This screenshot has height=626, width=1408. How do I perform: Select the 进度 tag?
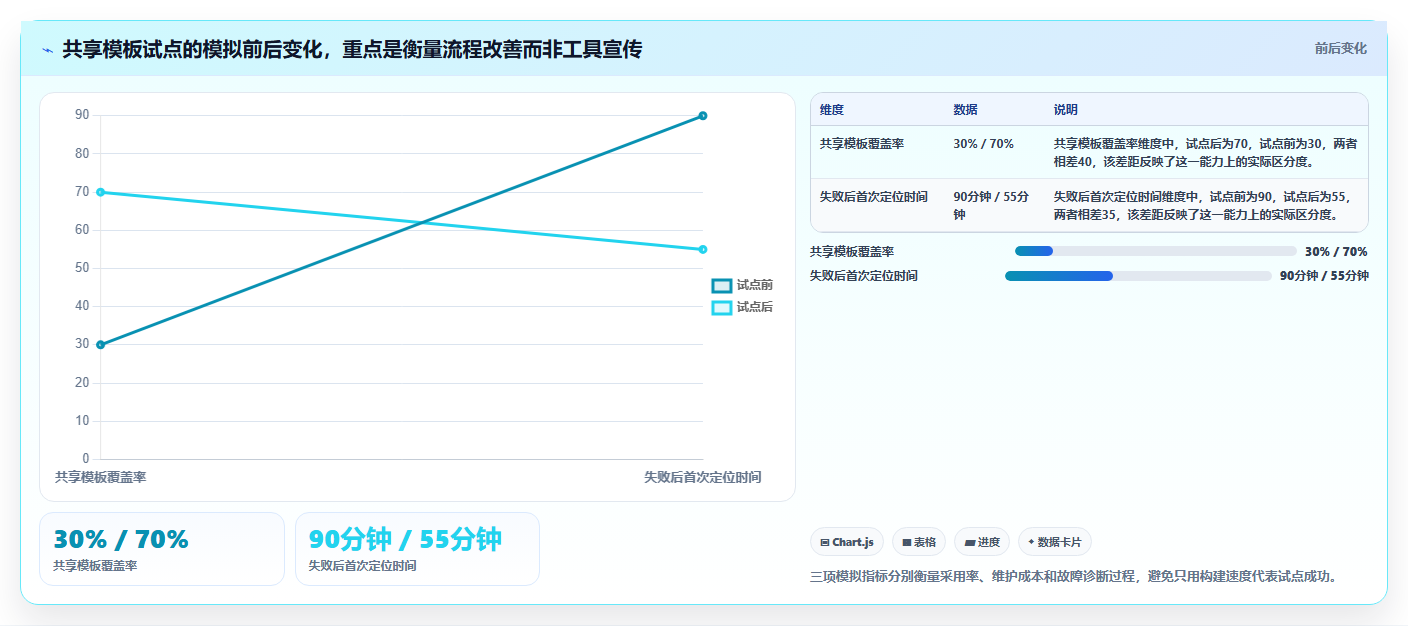click(x=982, y=542)
